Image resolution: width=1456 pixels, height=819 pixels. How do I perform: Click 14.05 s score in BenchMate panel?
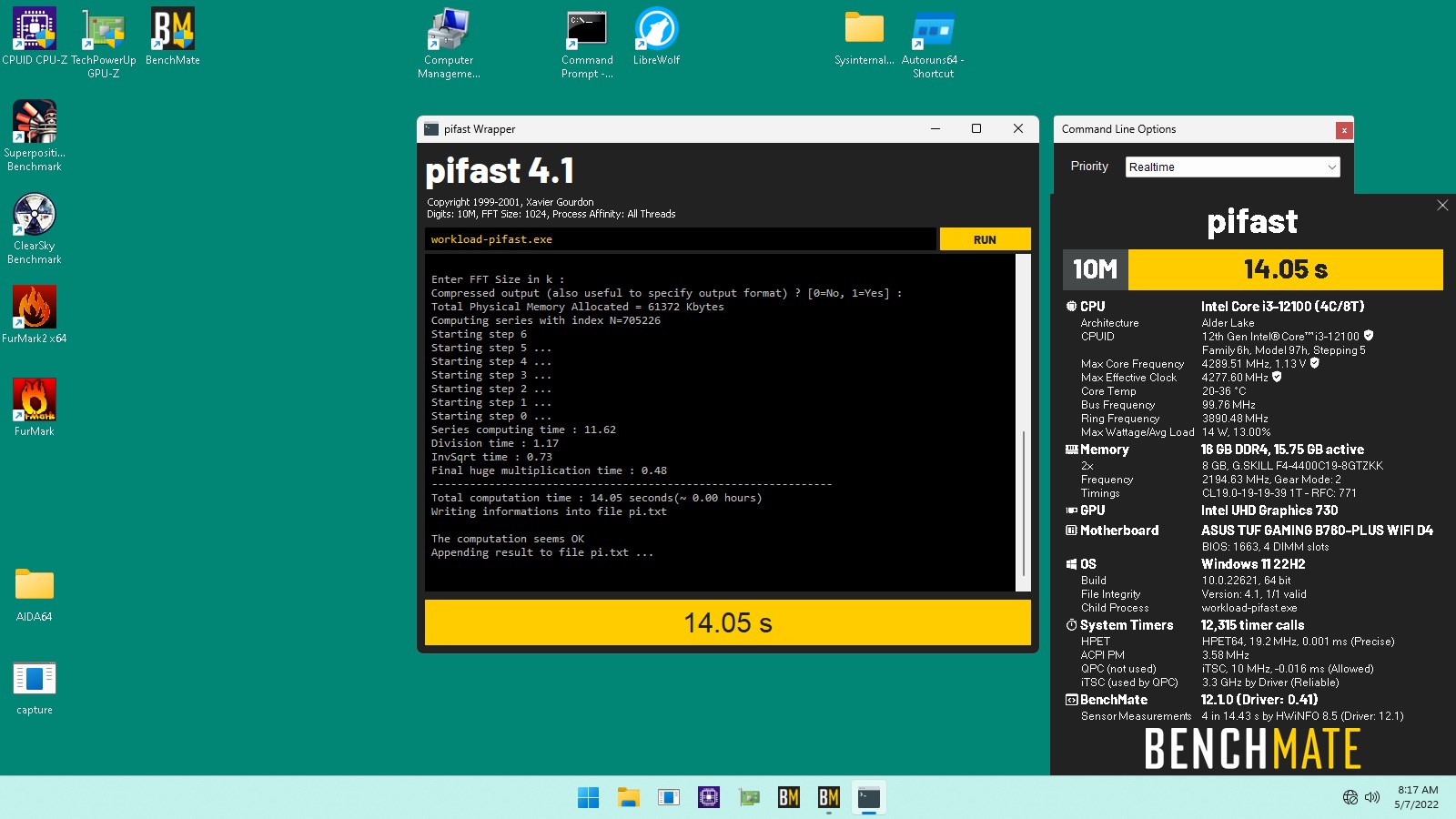(1285, 269)
